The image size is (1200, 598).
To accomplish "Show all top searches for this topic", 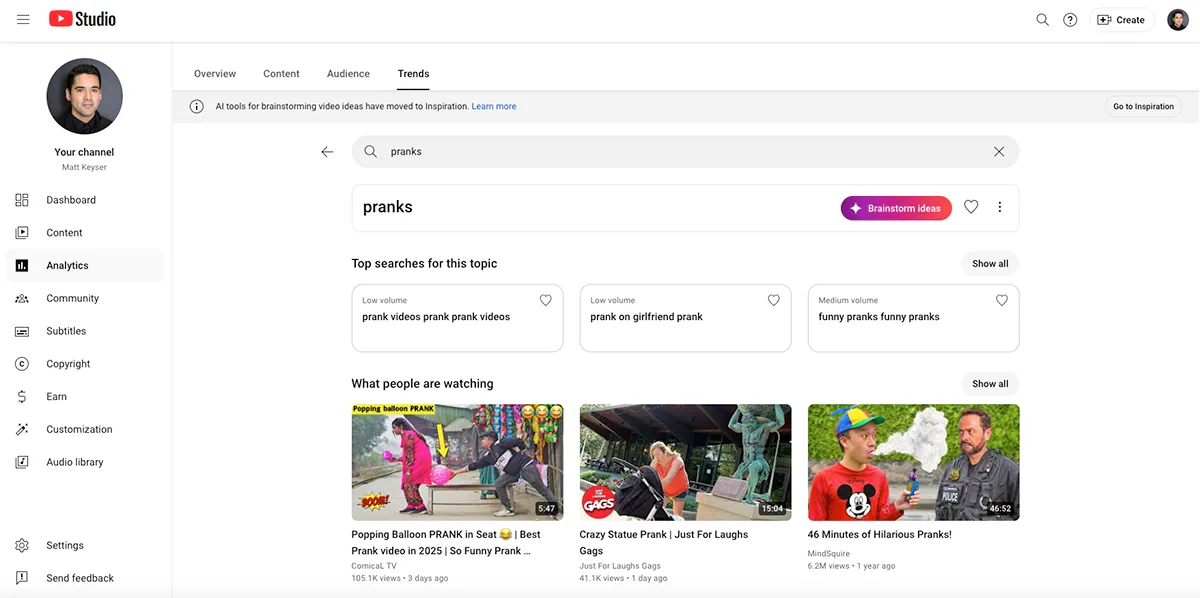I will click(x=989, y=264).
